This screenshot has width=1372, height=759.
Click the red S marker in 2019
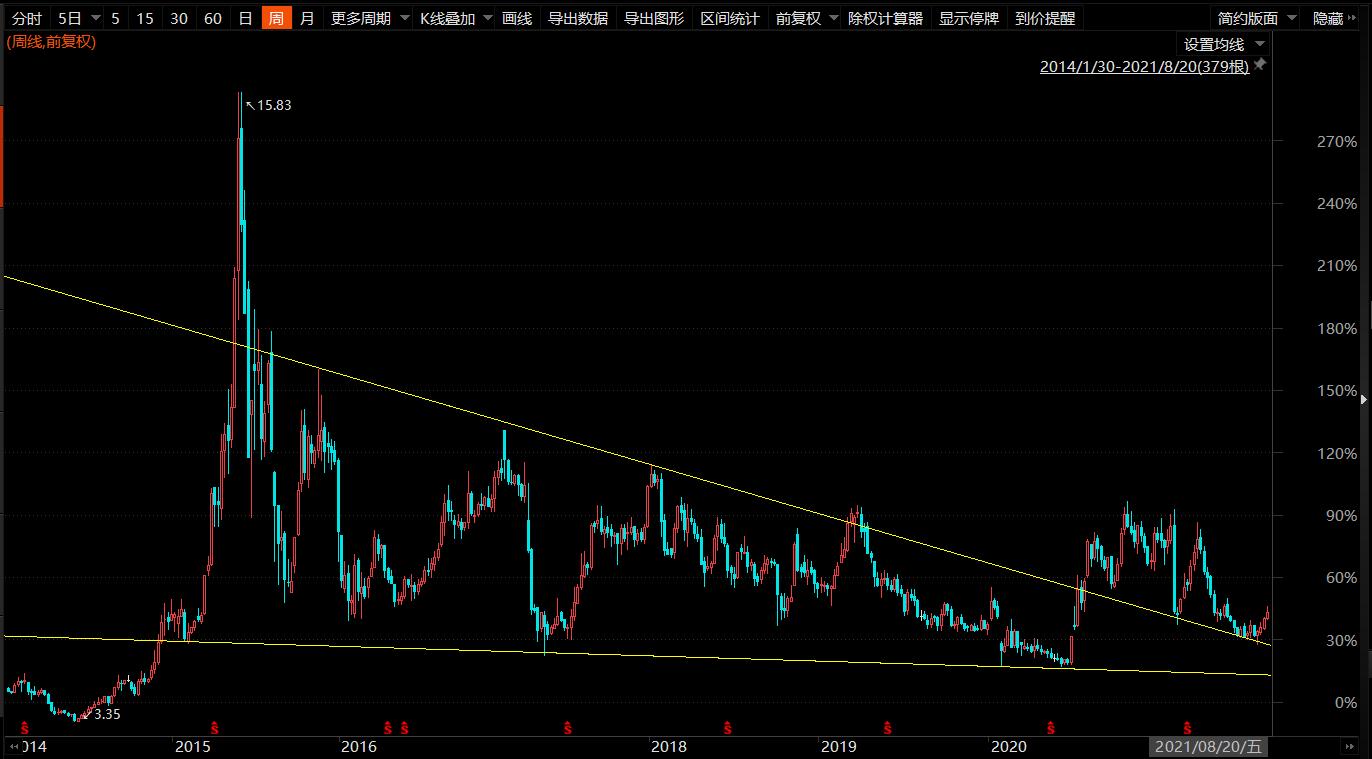pos(887,726)
